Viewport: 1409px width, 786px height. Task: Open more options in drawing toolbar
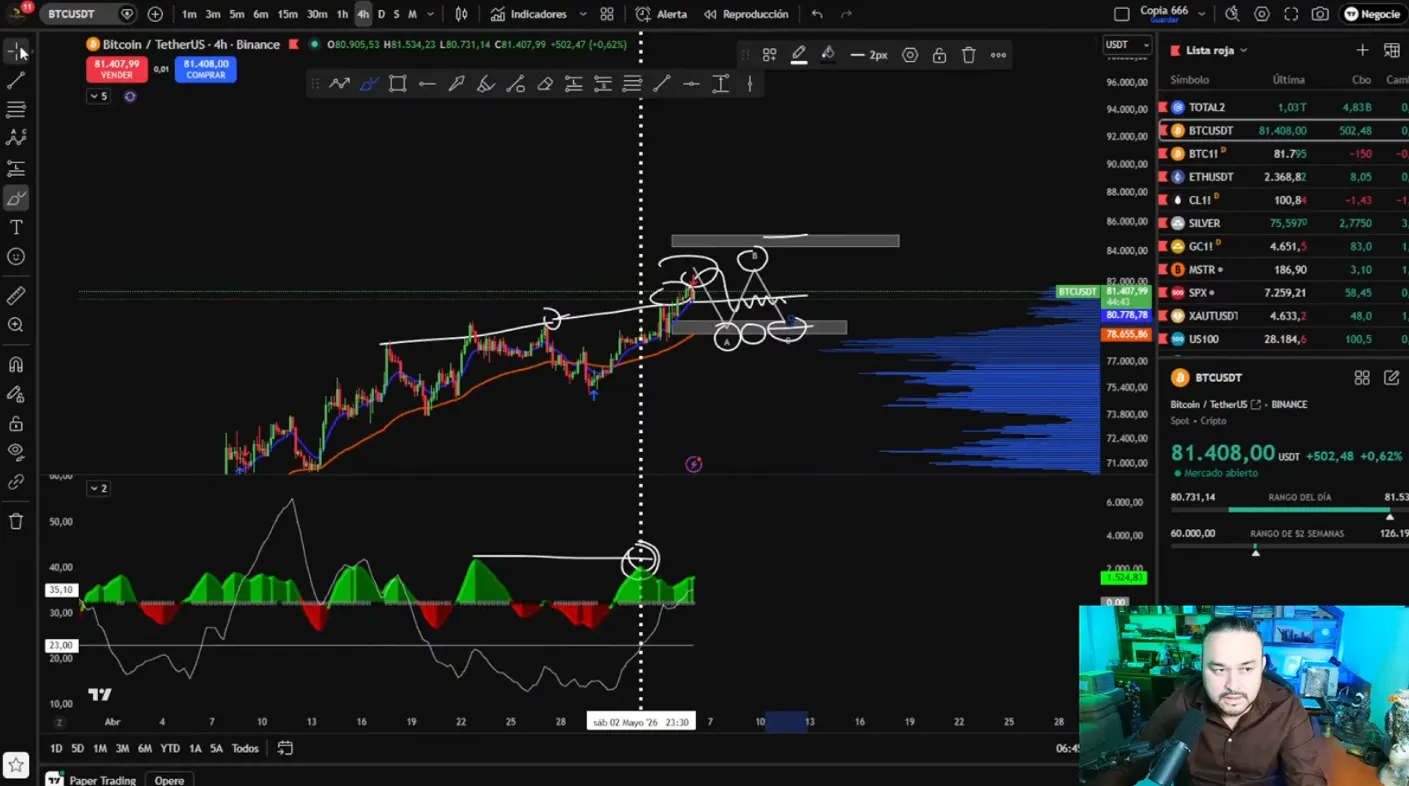point(998,55)
